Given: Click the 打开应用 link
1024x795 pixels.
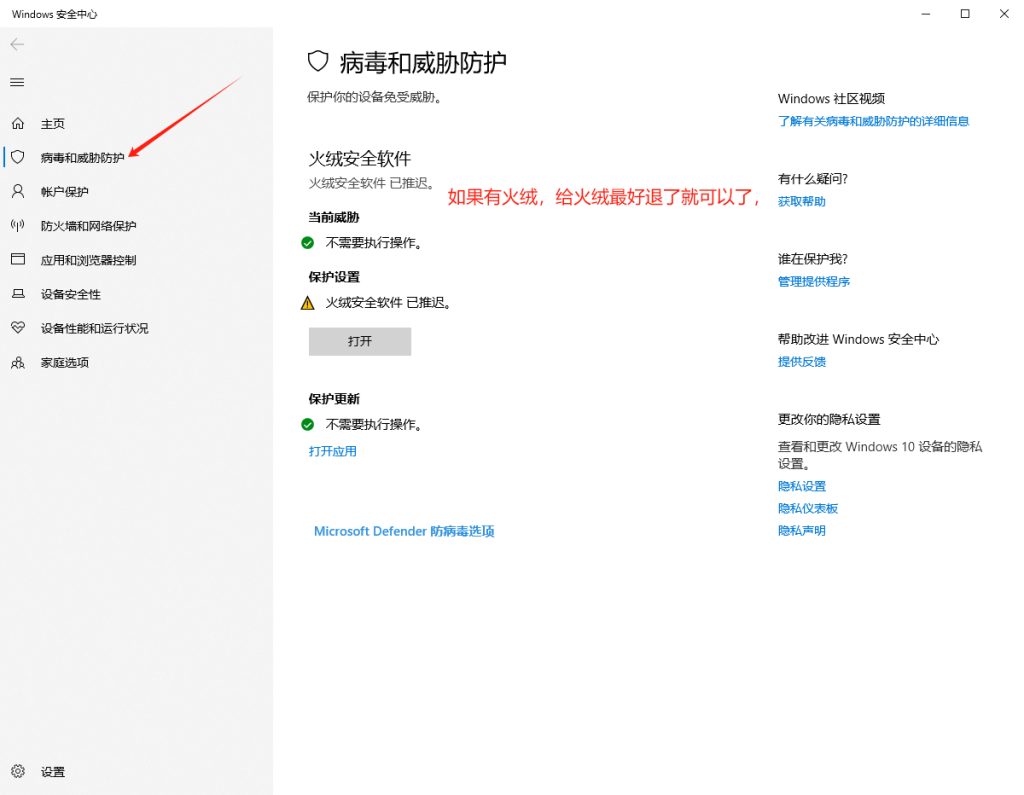Looking at the screenshot, I should pyautogui.click(x=332, y=451).
